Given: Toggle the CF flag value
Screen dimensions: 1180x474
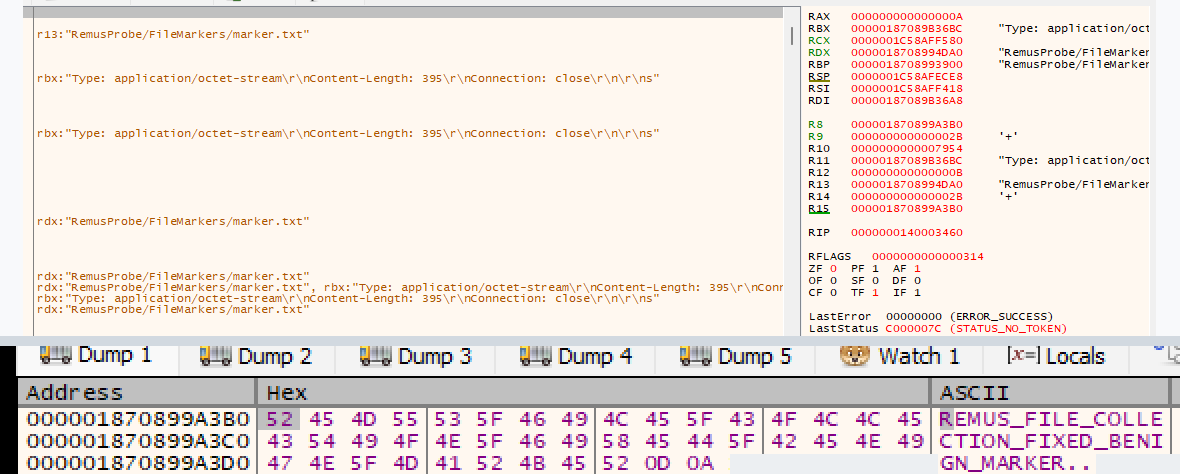Looking at the screenshot, I should (x=833, y=293).
